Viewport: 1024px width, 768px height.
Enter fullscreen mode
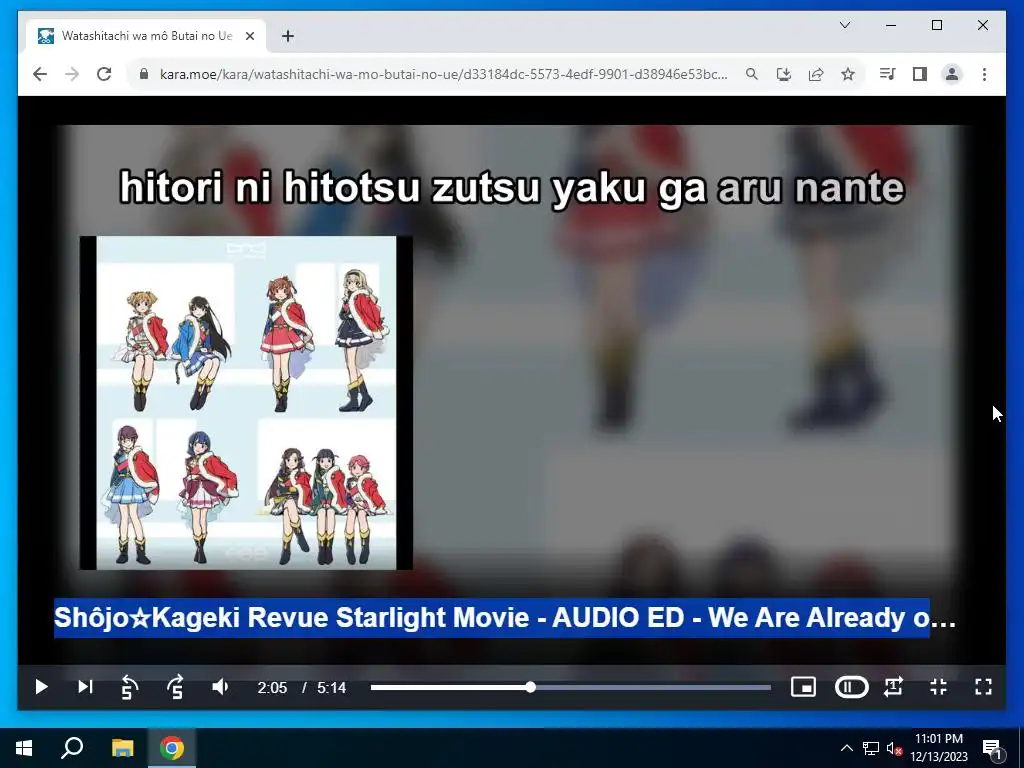[984, 687]
